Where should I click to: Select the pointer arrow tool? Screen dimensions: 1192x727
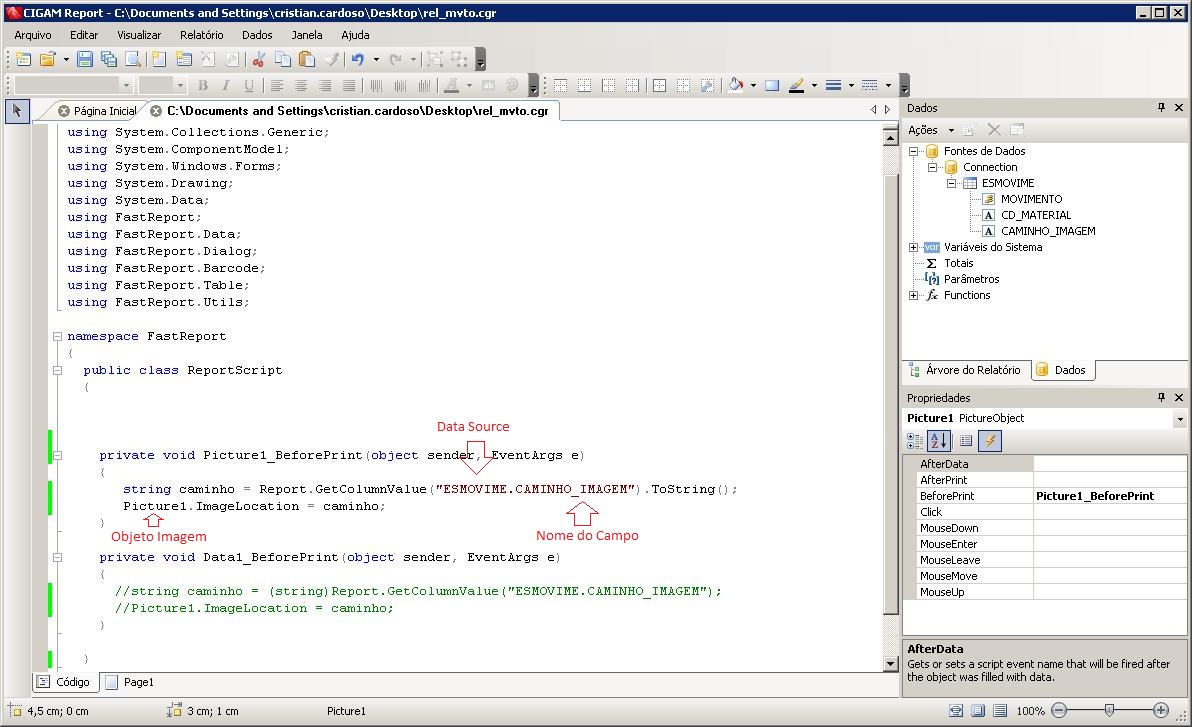pos(16,111)
